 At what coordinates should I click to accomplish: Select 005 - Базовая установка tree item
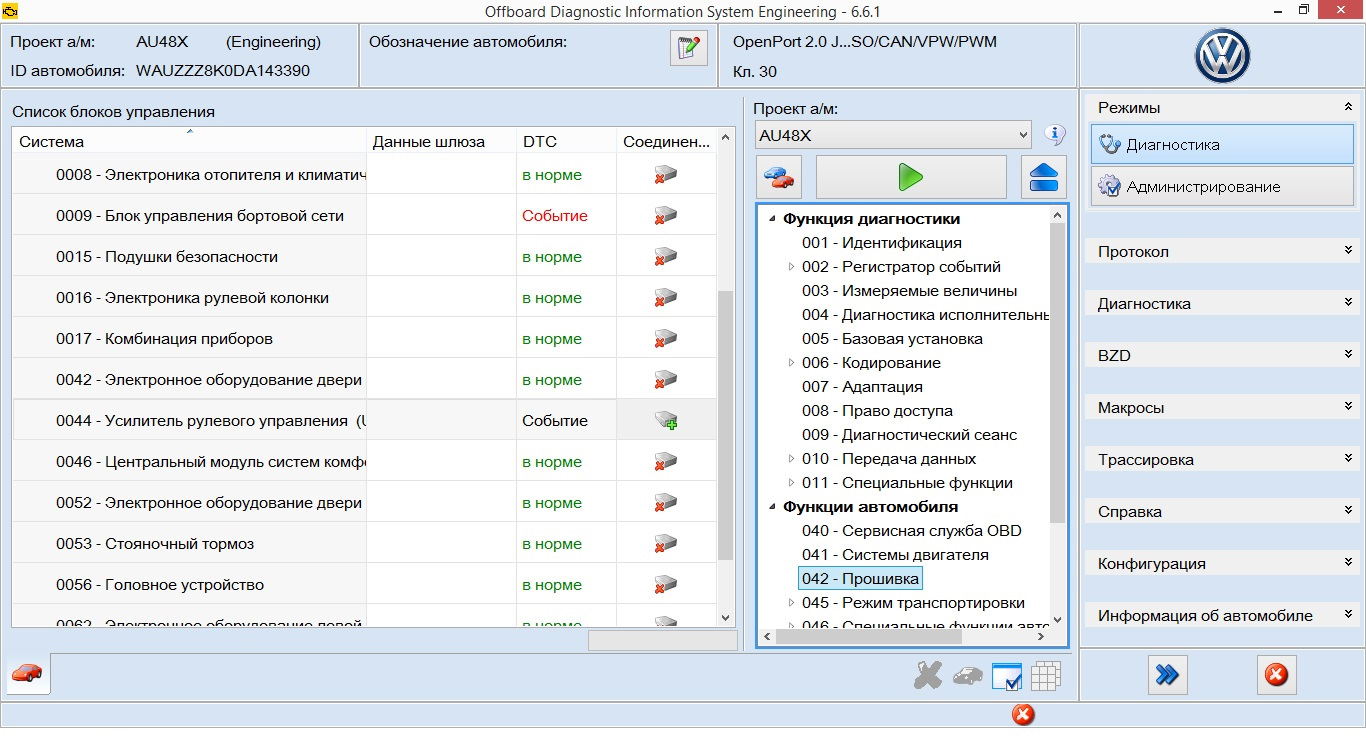pyautogui.click(x=892, y=339)
